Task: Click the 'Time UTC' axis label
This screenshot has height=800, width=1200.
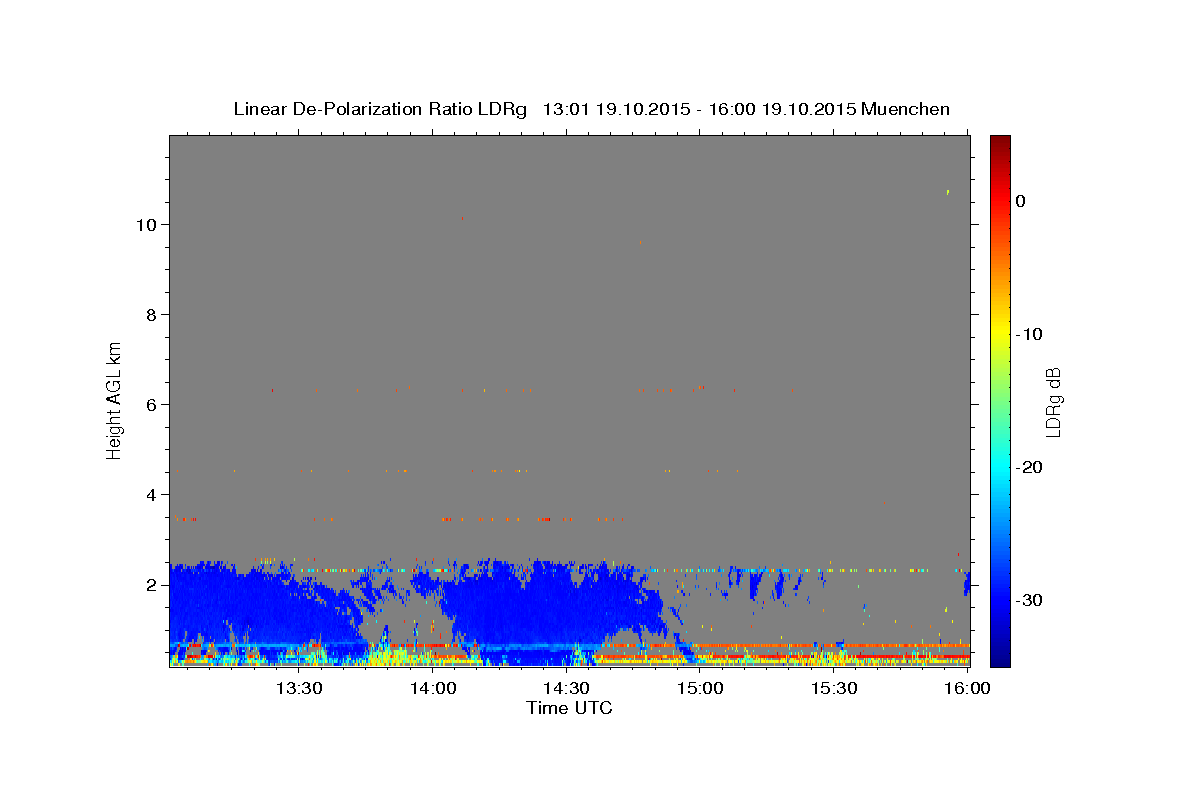Action: (x=569, y=708)
